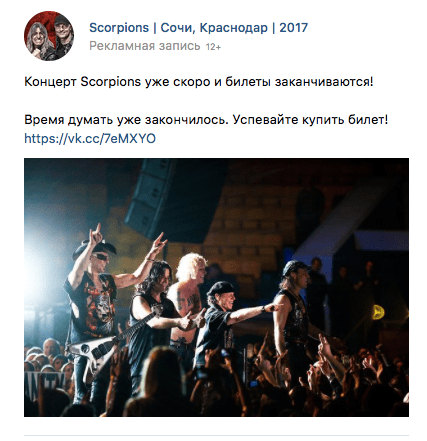This screenshot has width=427, height=441.
Task: Select the Концерт Scorpions уже скоро text line
Action: pyautogui.click(x=198, y=82)
